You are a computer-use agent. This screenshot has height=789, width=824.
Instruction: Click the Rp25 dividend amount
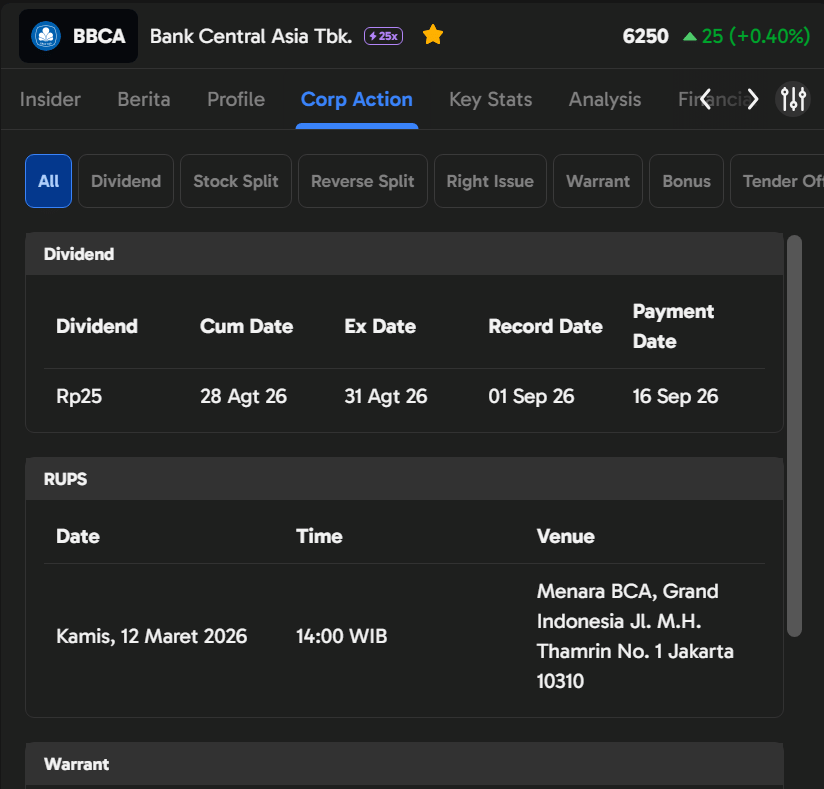pos(79,396)
